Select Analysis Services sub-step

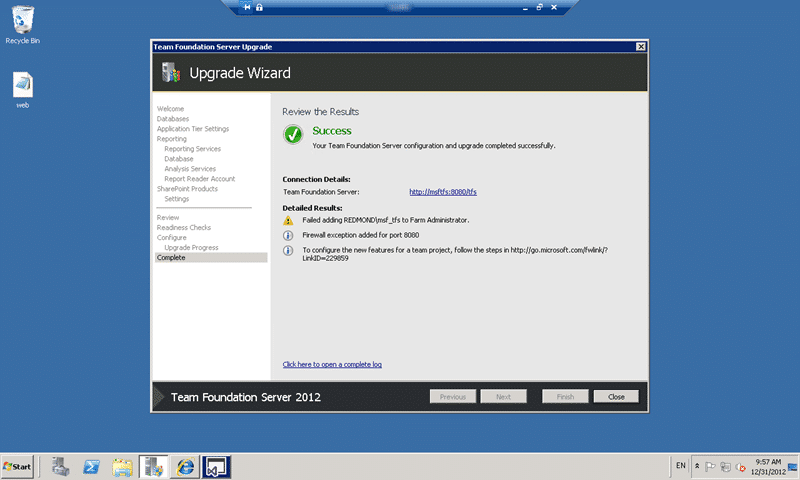point(190,169)
